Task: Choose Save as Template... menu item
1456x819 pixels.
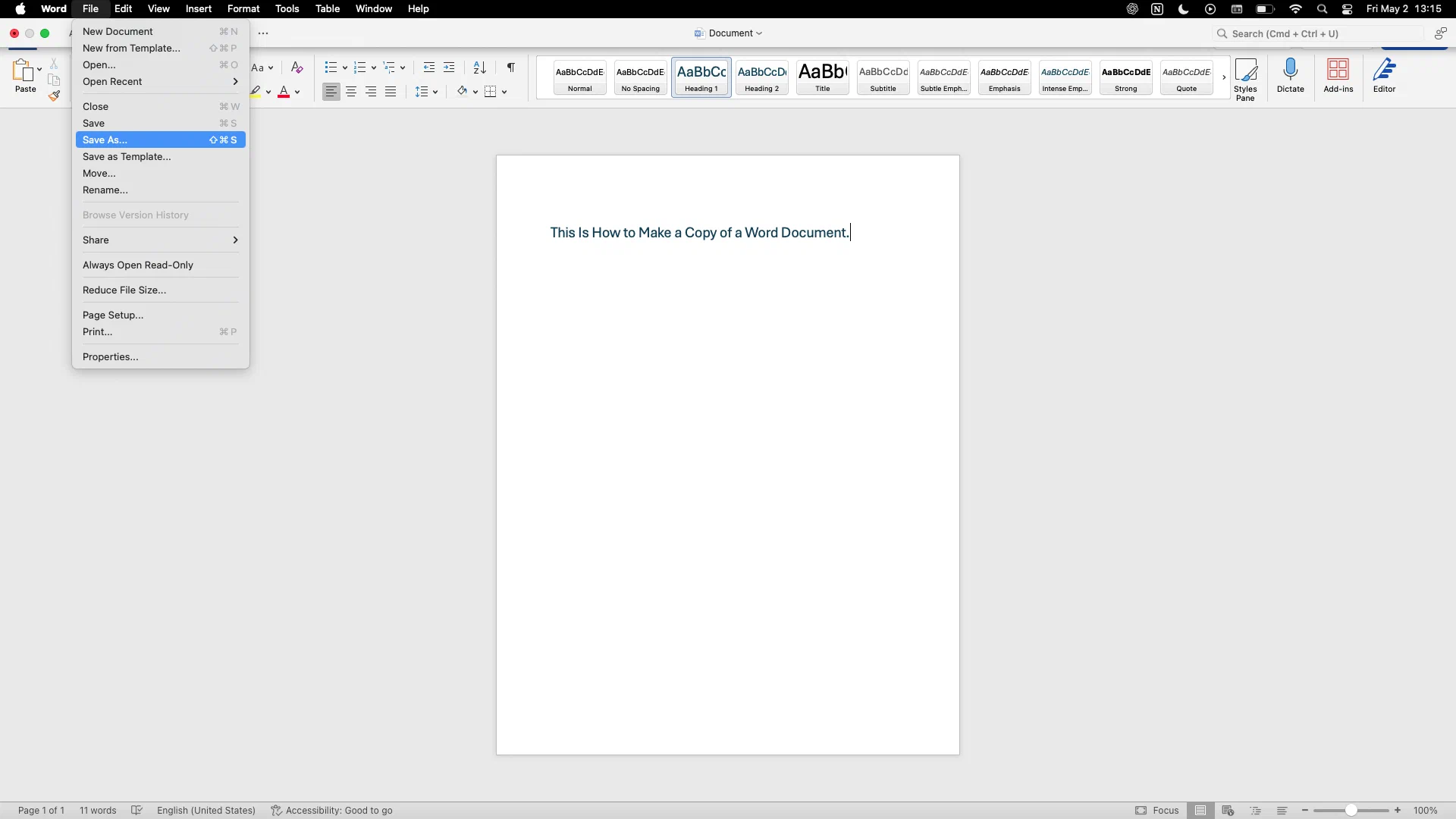Action: point(161,156)
